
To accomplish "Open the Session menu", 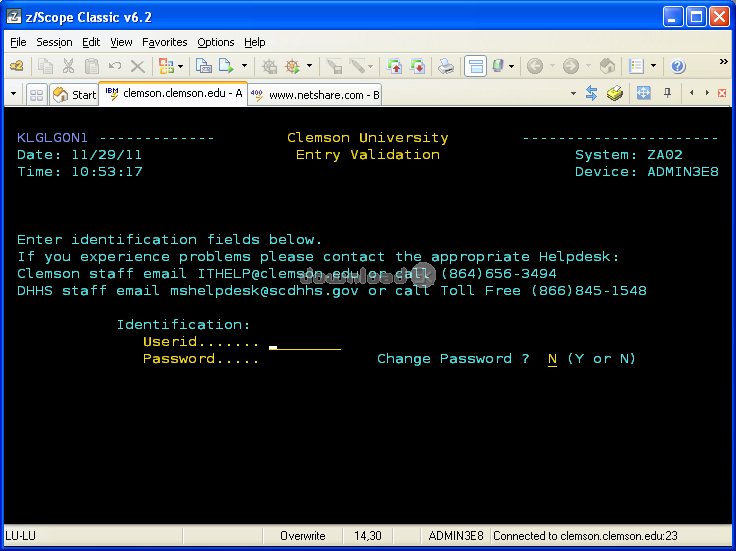I will [54, 42].
